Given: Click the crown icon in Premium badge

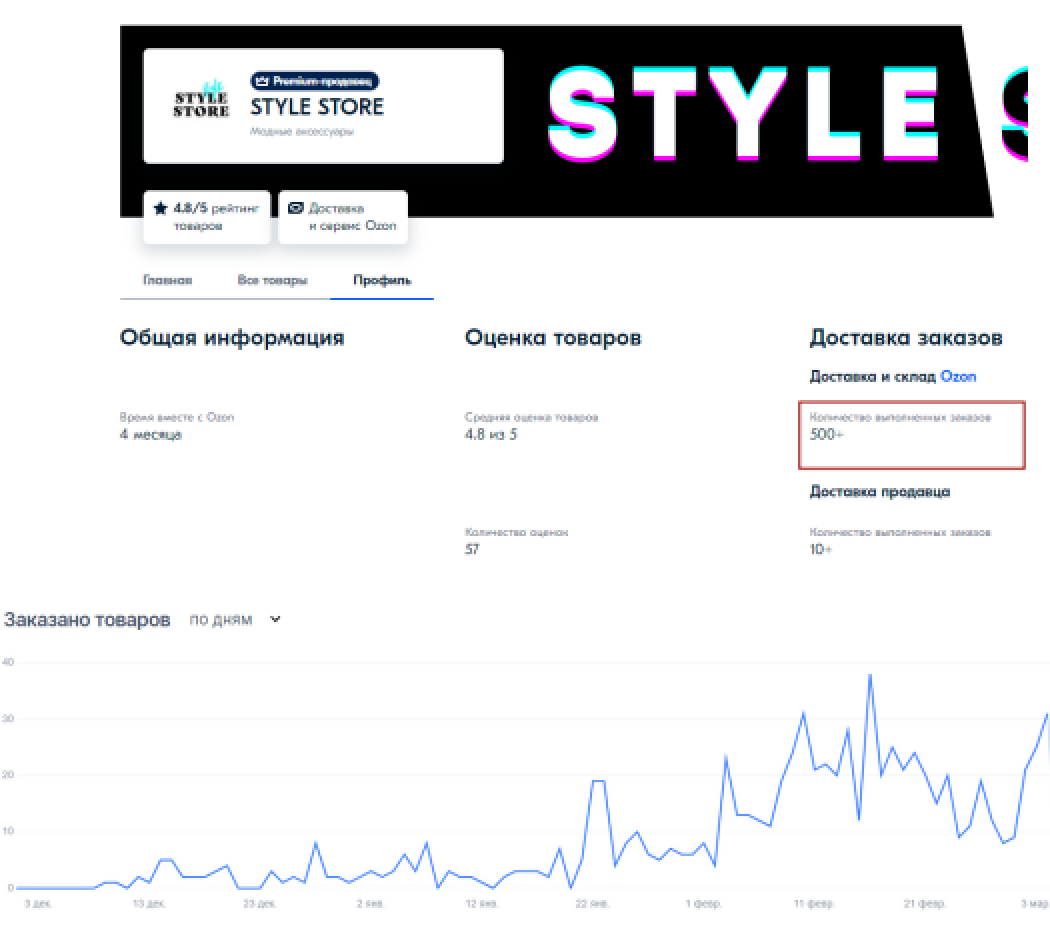Looking at the screenshot, I should [x=262, y=81].
